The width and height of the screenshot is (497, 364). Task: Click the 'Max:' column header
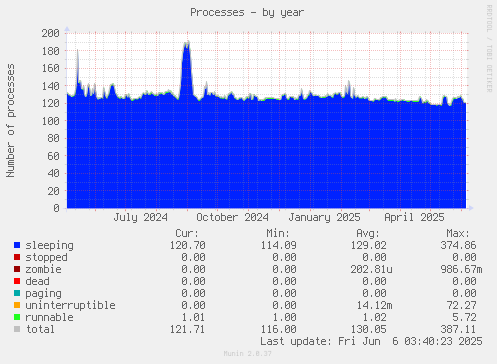click(458, 233)
